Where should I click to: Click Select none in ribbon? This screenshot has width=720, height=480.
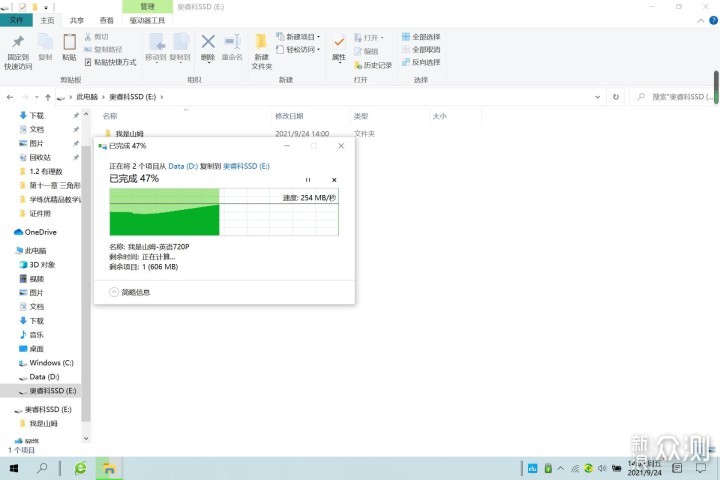[421, 49]
